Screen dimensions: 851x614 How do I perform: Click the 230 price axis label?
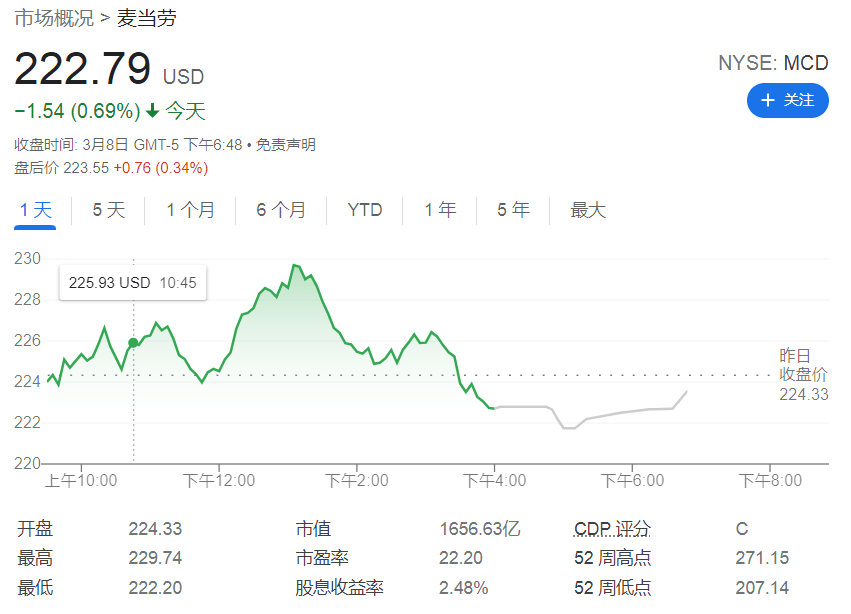[27, 258]
